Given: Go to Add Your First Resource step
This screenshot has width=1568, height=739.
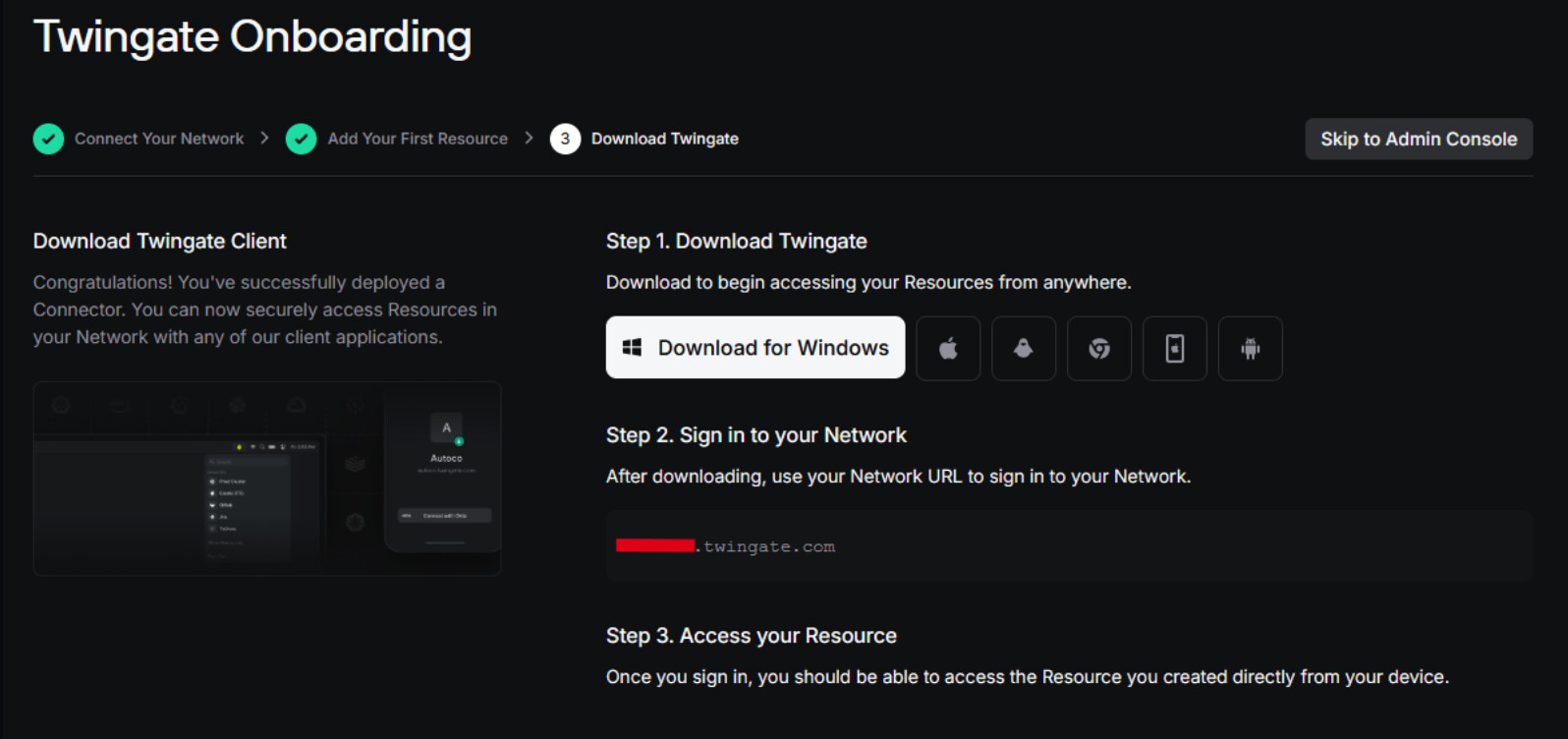Looking at the screenshot, I should [x=418, y=139].
